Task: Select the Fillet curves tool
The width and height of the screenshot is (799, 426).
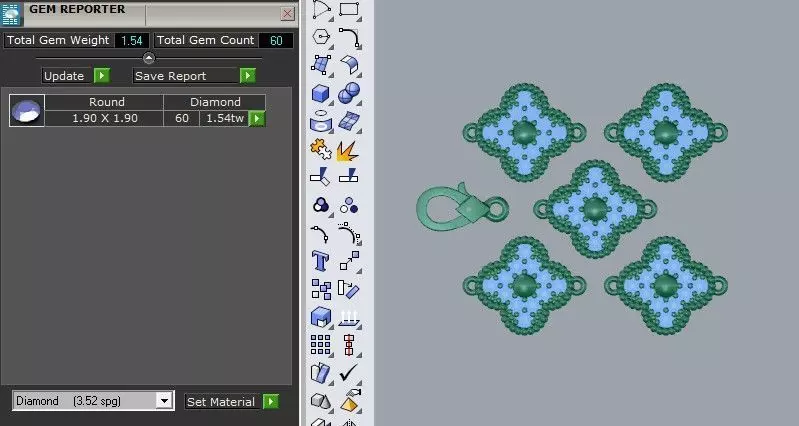Action: [x=349, y=38]
